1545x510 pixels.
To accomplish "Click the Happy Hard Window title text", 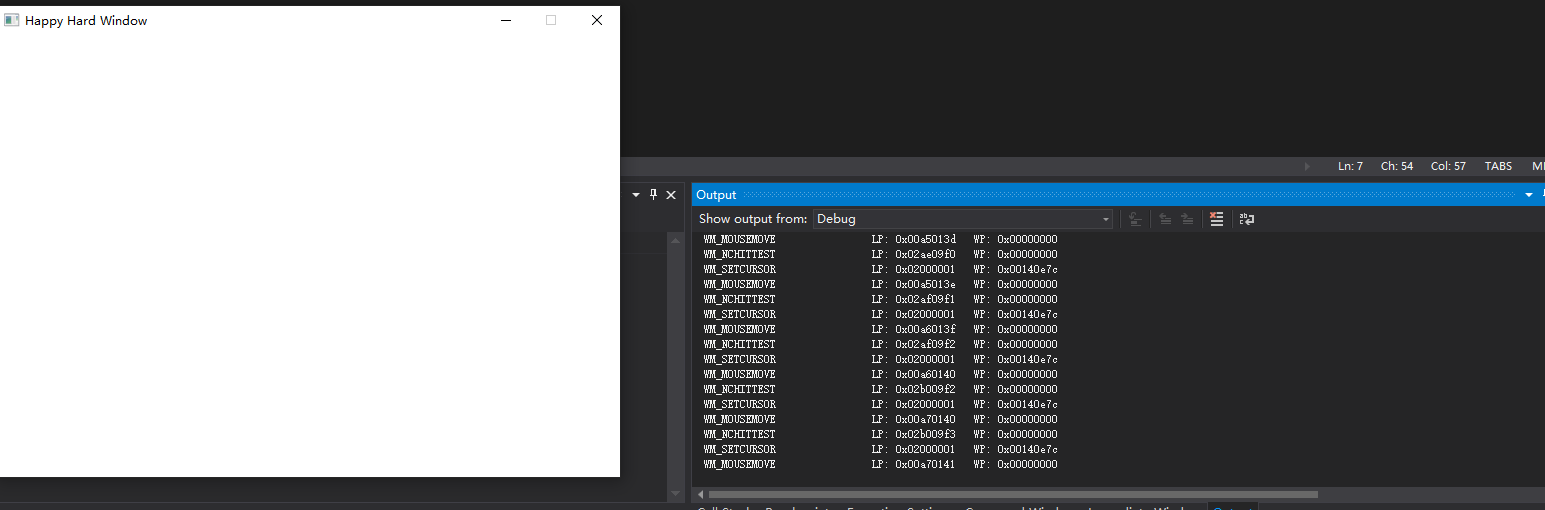I will click(86, 20).
